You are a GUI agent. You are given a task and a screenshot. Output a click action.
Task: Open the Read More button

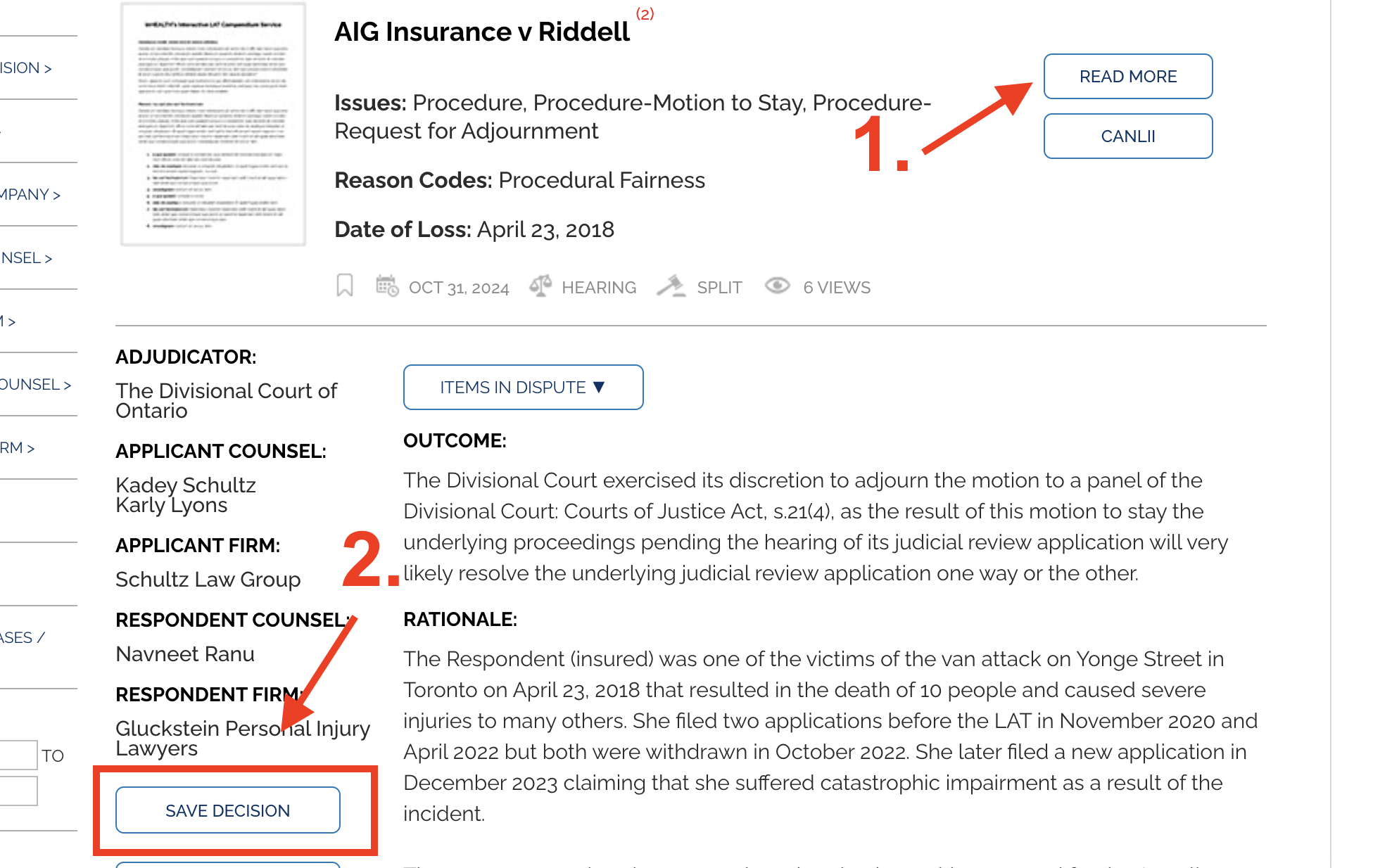tap(1128, 76)
